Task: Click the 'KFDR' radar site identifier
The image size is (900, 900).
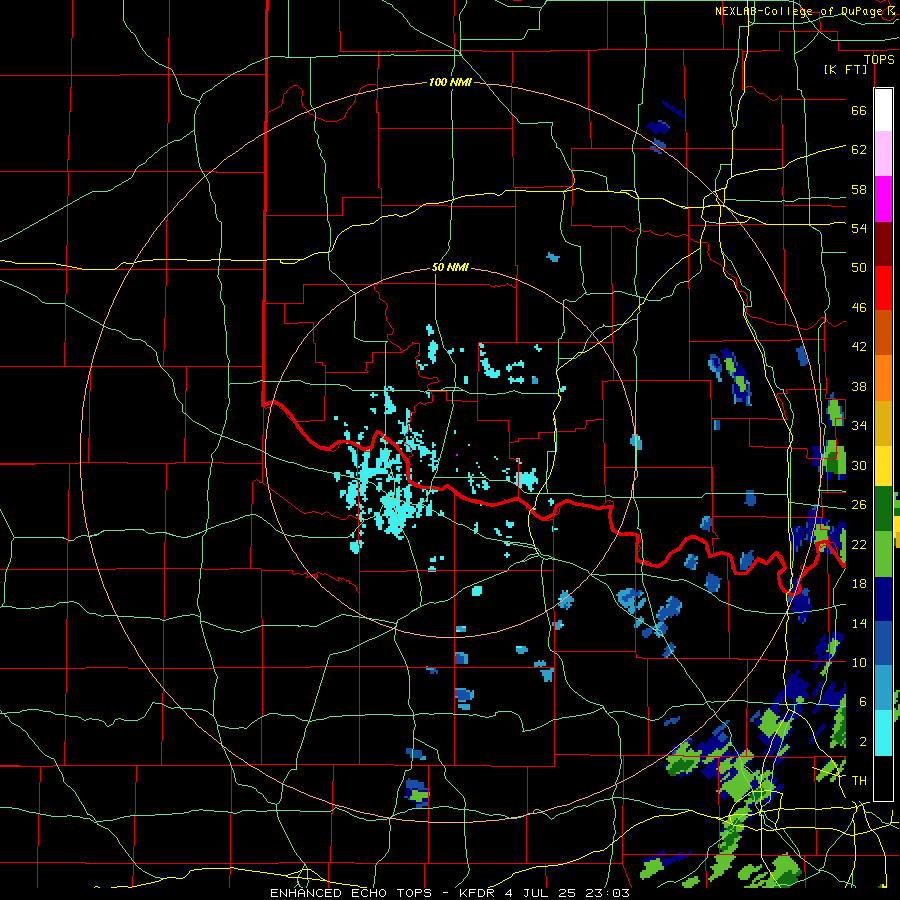Action: coord(476,893)
